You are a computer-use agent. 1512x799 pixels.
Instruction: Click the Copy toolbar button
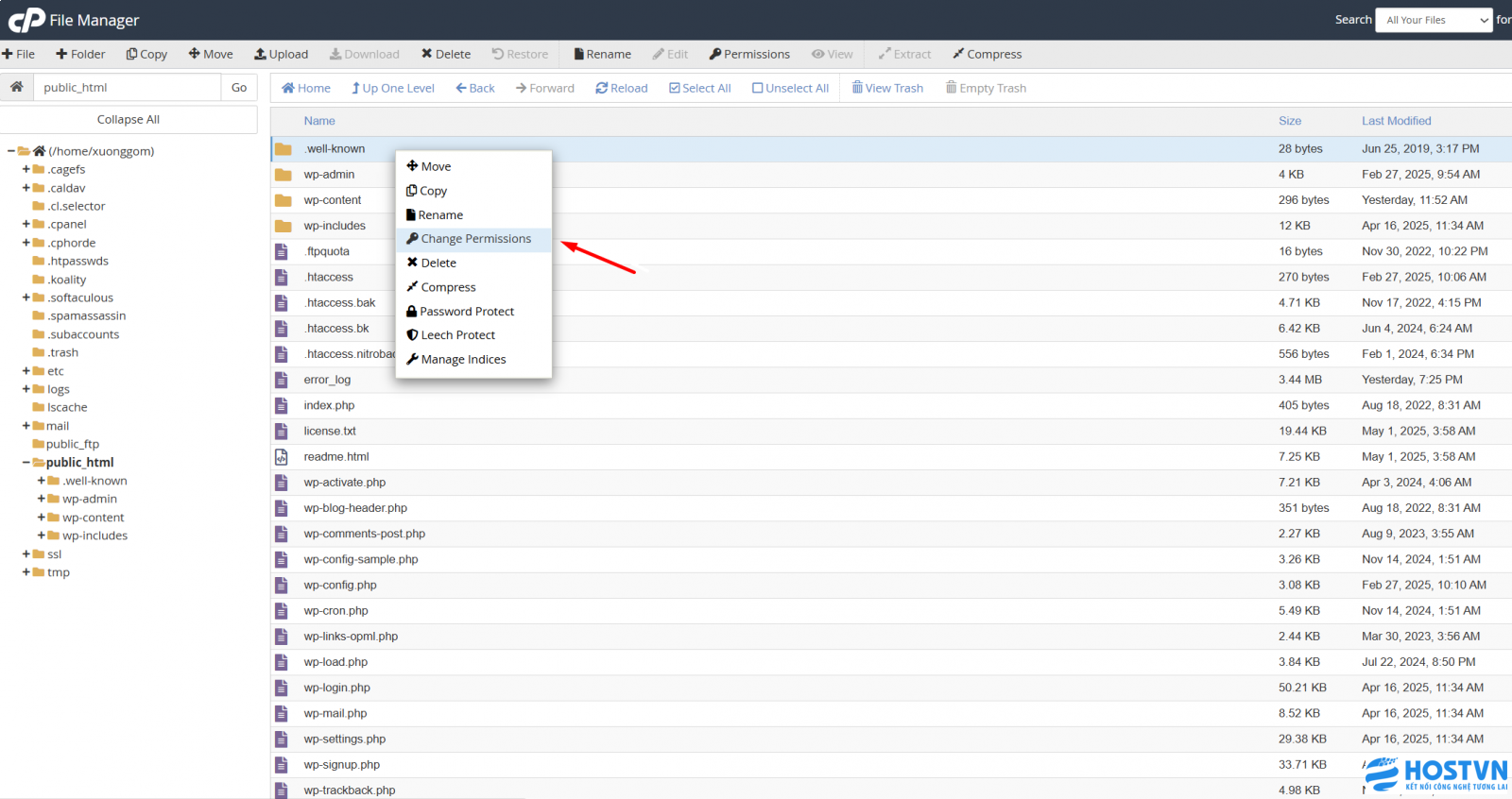[146, 54]
